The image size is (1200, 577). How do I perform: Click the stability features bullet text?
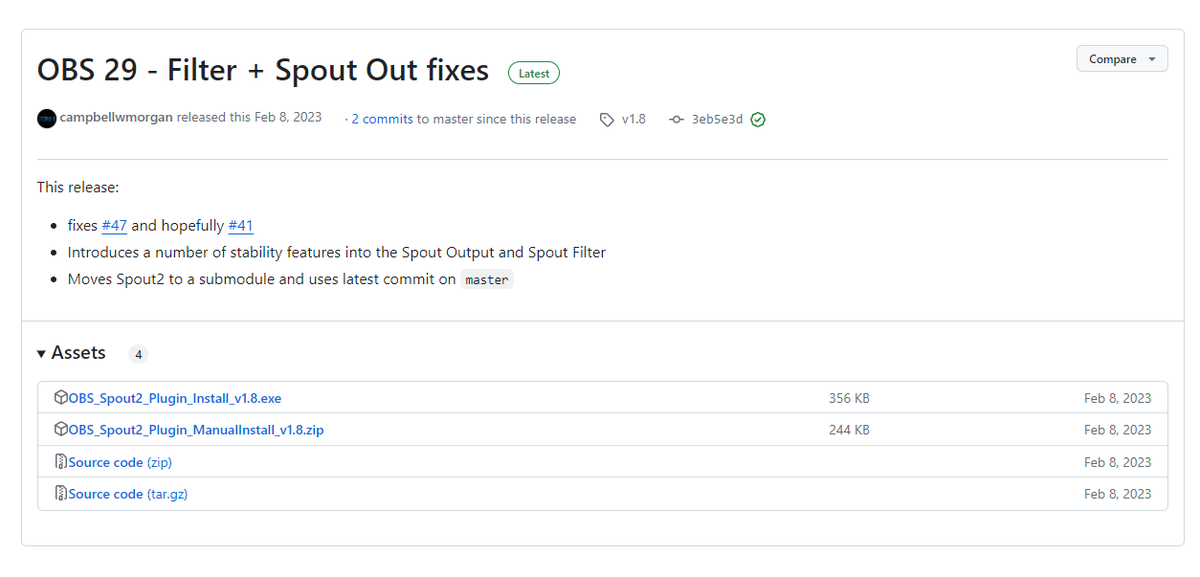point(337,252)
